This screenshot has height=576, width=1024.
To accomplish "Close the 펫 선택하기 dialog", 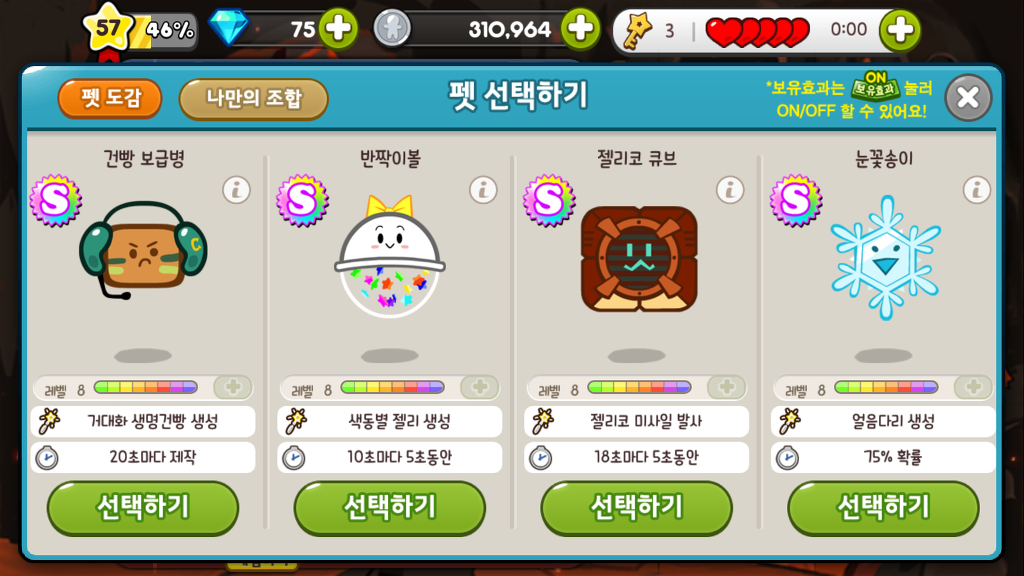I will [x=968, y=98].
